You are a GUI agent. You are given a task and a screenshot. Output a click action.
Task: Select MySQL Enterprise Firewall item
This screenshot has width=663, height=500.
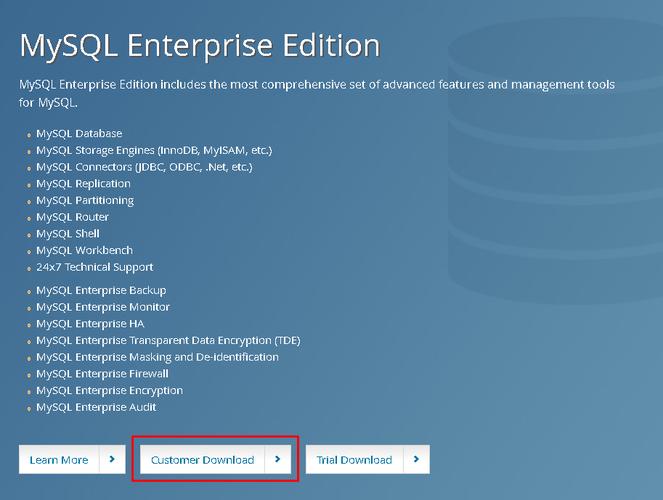102,374
